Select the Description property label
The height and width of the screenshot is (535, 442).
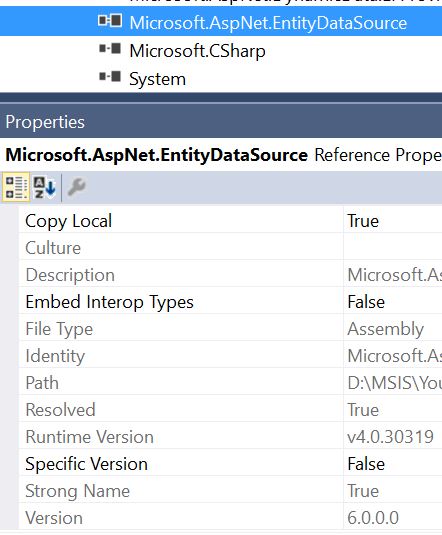click(x=70, y=275)
